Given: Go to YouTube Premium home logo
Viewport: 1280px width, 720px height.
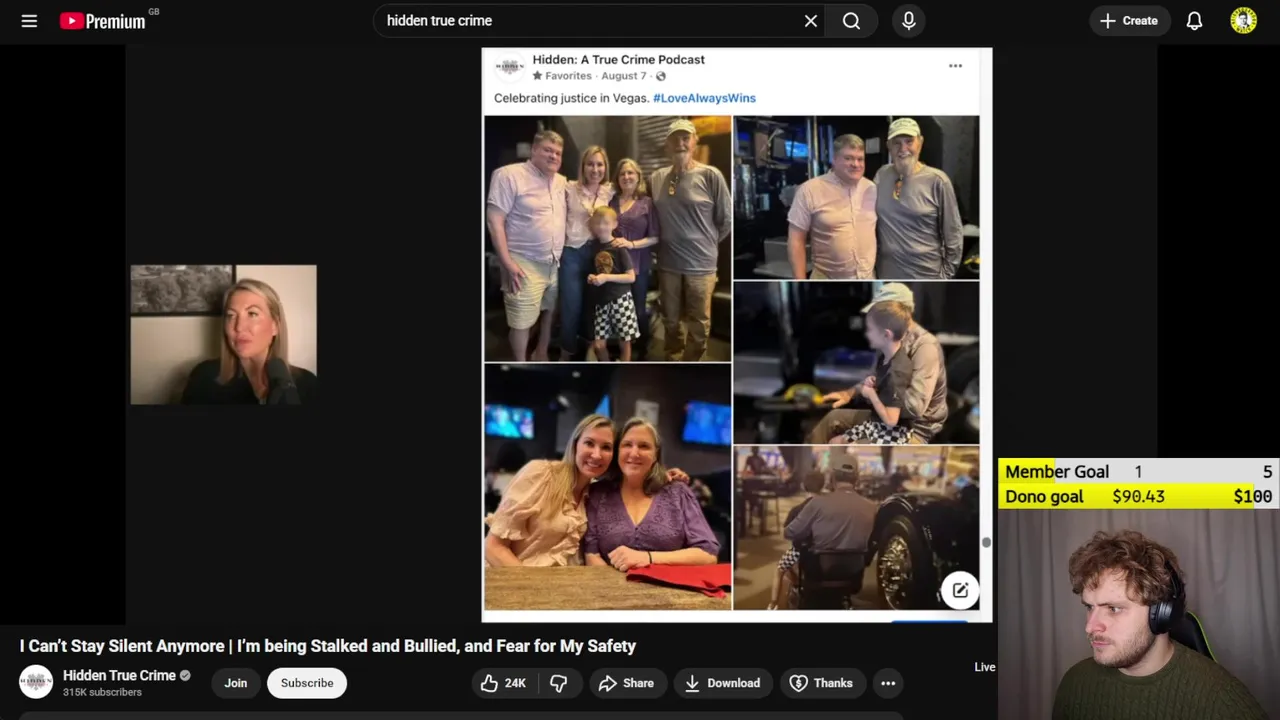Looking at the screenshot, I should point(103,21).
